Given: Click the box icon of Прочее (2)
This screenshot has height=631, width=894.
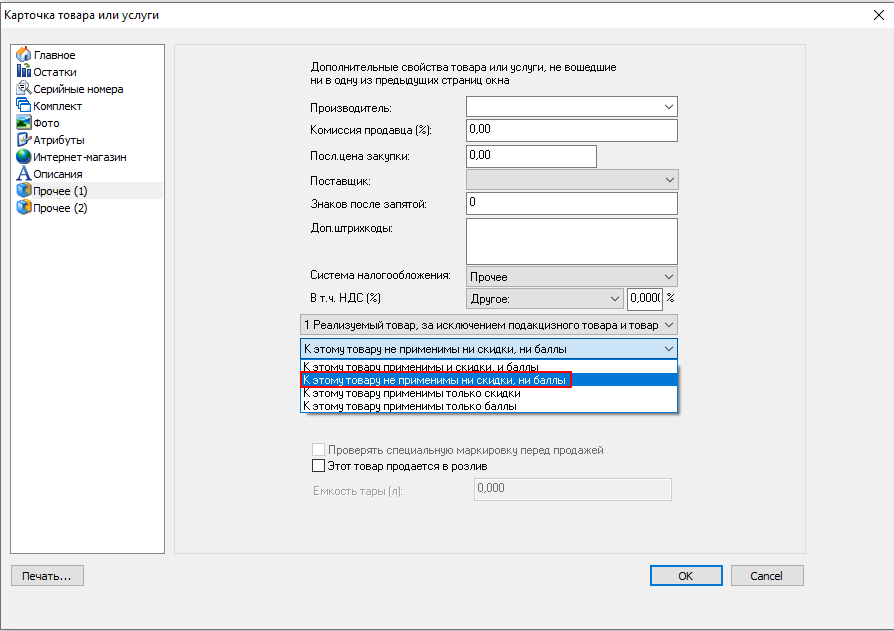Looking at the screenshot, I should click(23, 207).
